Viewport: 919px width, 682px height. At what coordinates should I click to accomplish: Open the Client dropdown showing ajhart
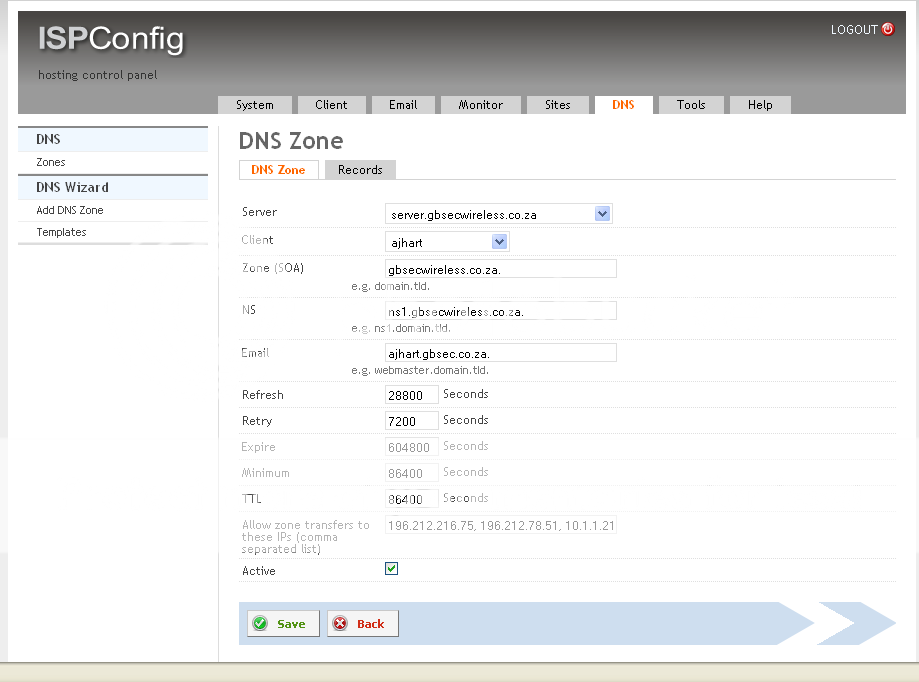pos(500,241)
